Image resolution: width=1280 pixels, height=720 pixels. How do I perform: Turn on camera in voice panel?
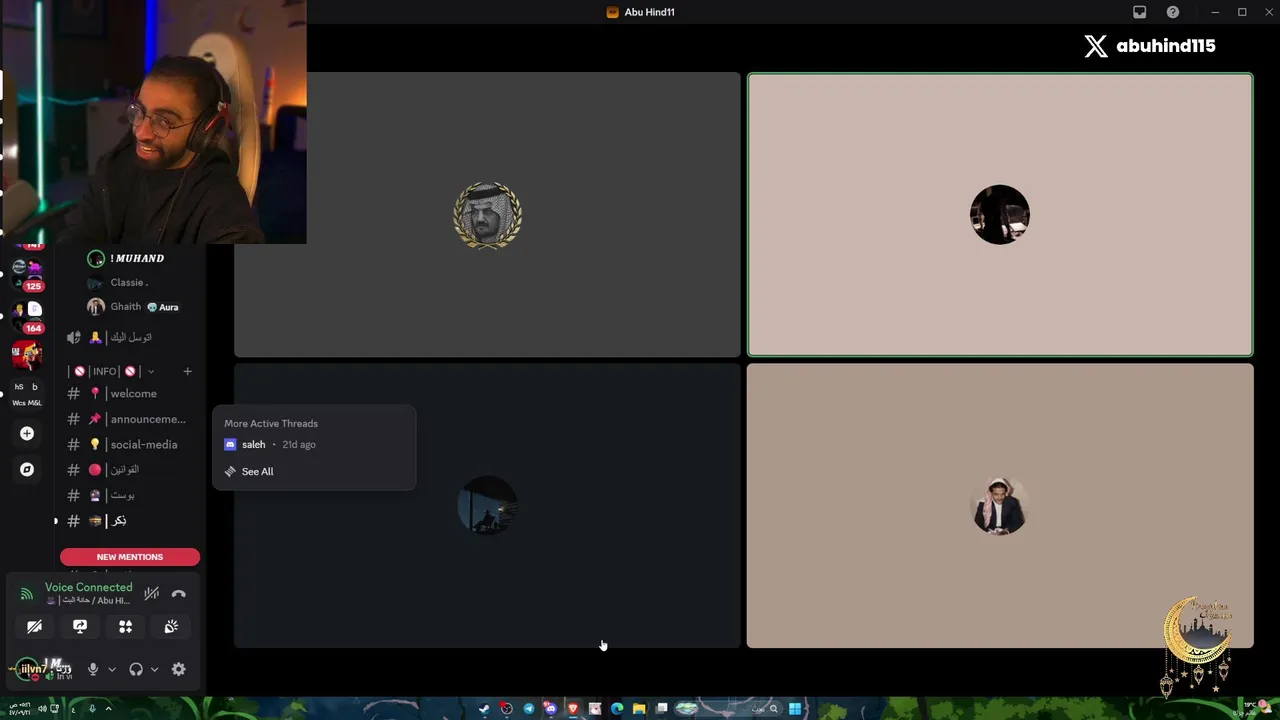[x=34, y=627]
